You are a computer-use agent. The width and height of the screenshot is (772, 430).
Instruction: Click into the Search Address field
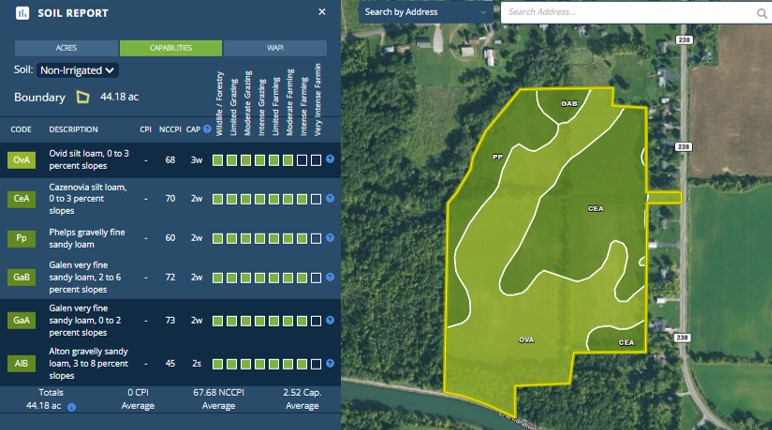coord(625,13)
